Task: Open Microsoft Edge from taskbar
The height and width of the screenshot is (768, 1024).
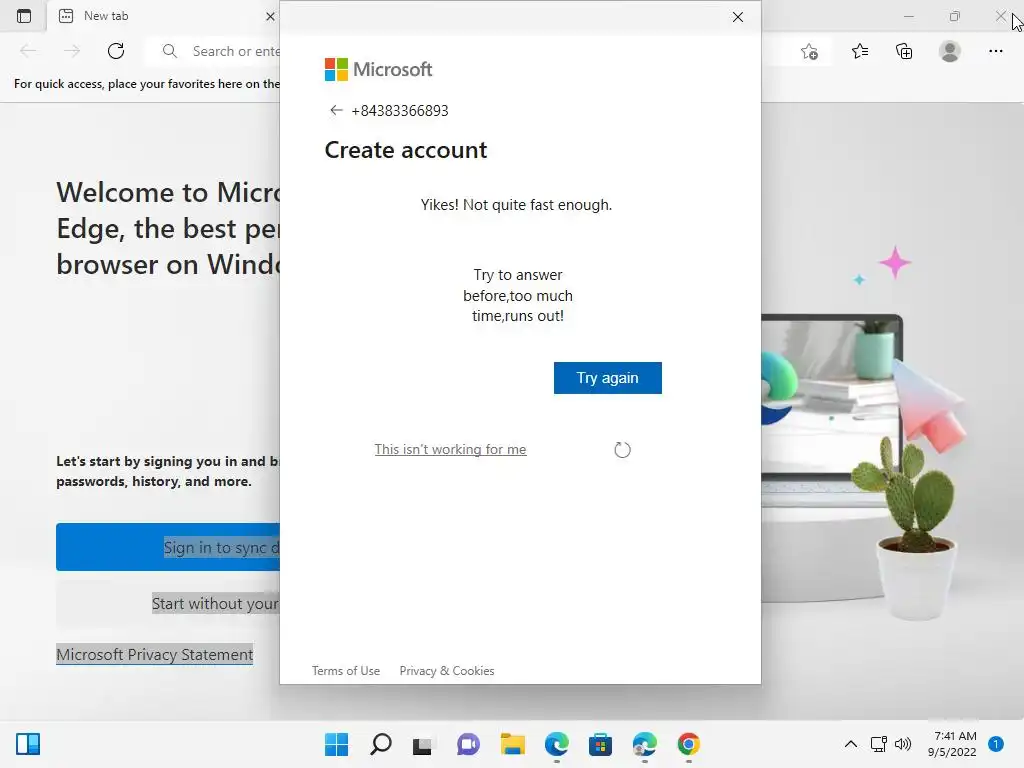Action: (557, 744)
